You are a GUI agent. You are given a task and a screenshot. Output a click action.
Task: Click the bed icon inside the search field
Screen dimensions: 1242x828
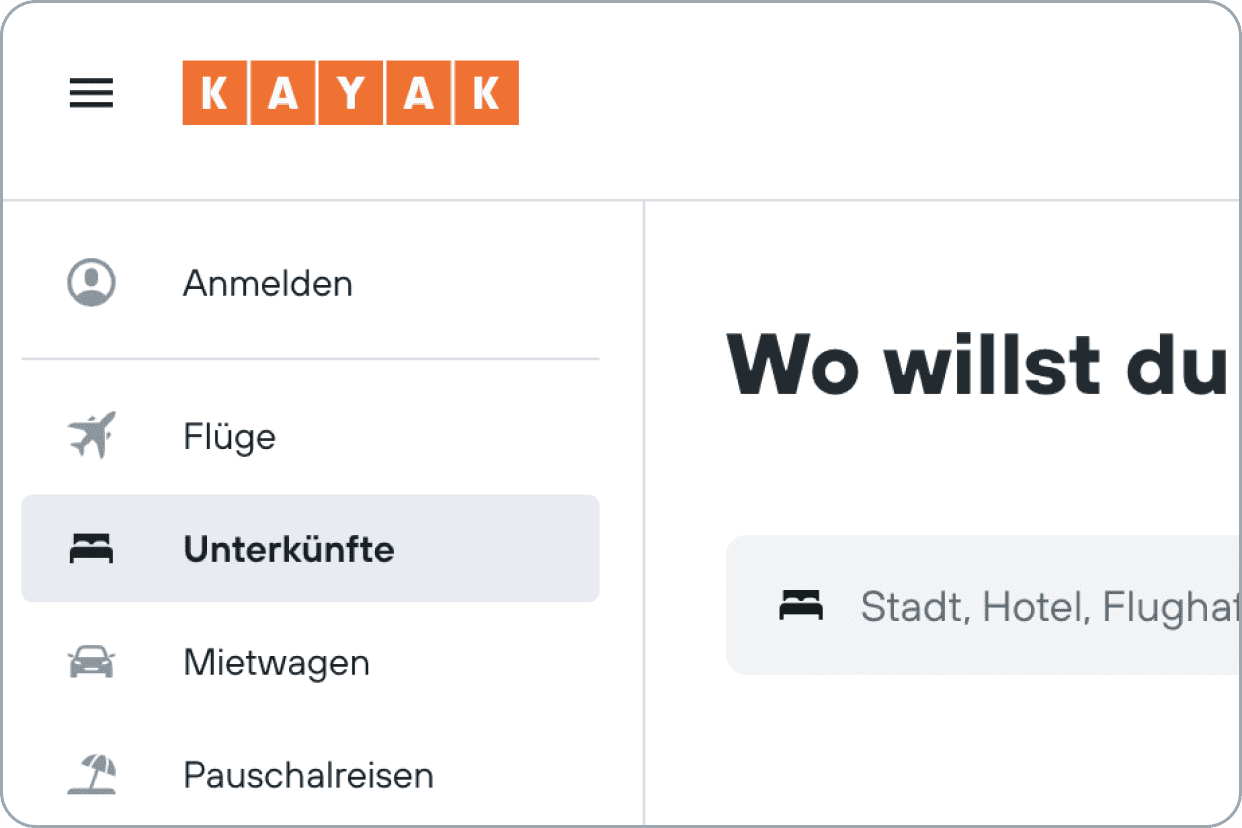tap(801, 605)
